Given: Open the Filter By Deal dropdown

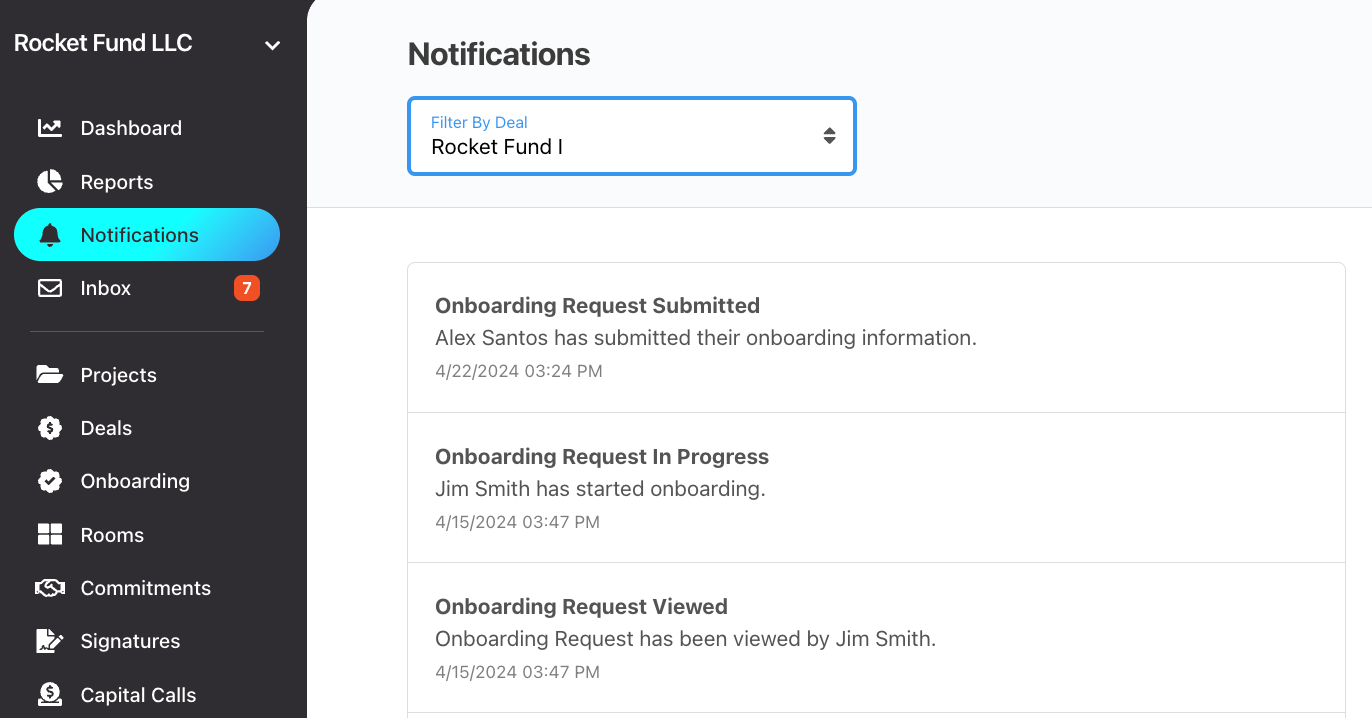Looking at the screenshot, I should 631,135.
